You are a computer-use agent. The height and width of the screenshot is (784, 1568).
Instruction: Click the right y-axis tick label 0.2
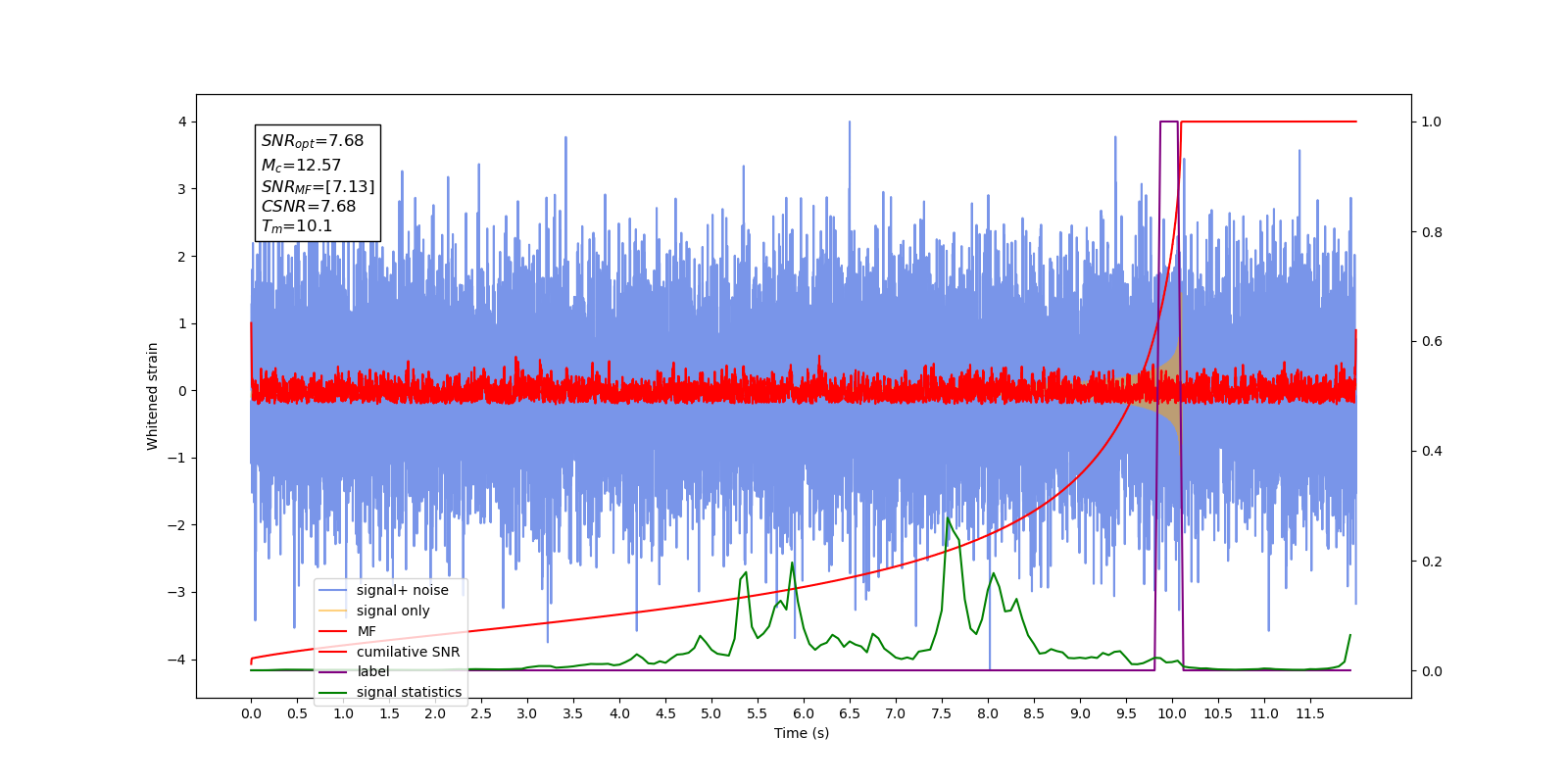[x=1432, y=562]
